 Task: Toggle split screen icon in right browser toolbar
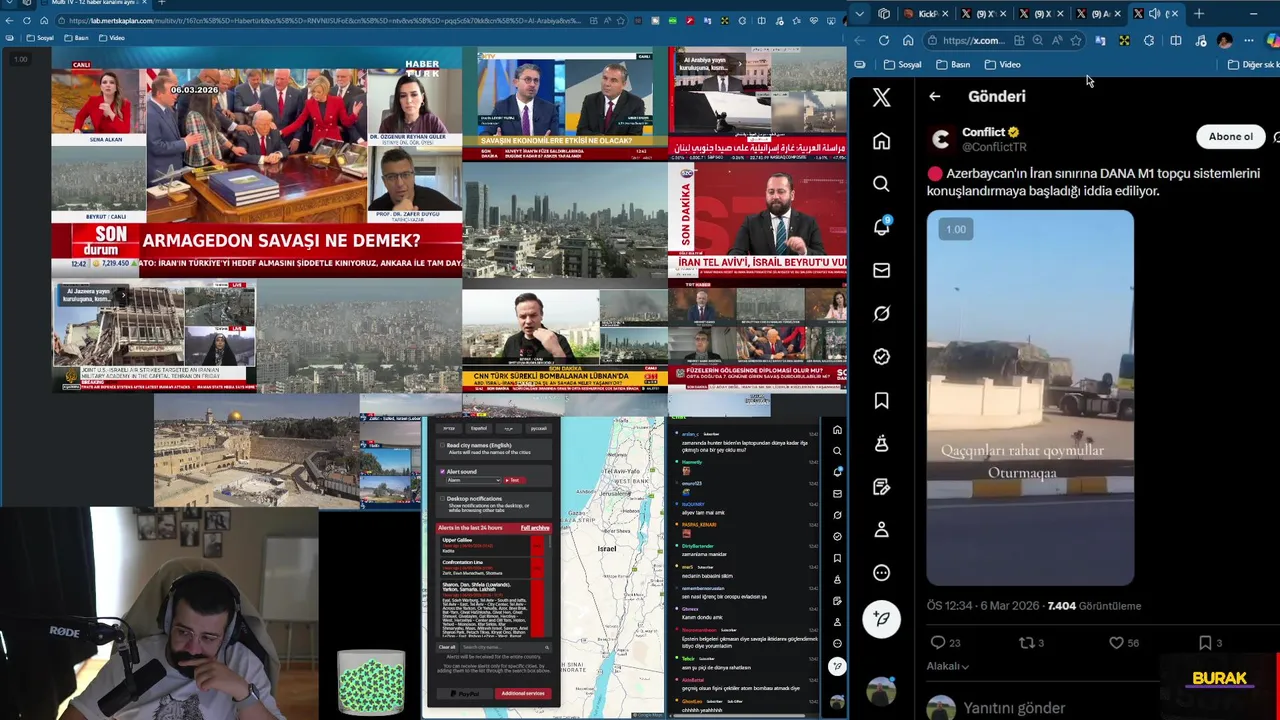coord(1175,40)
